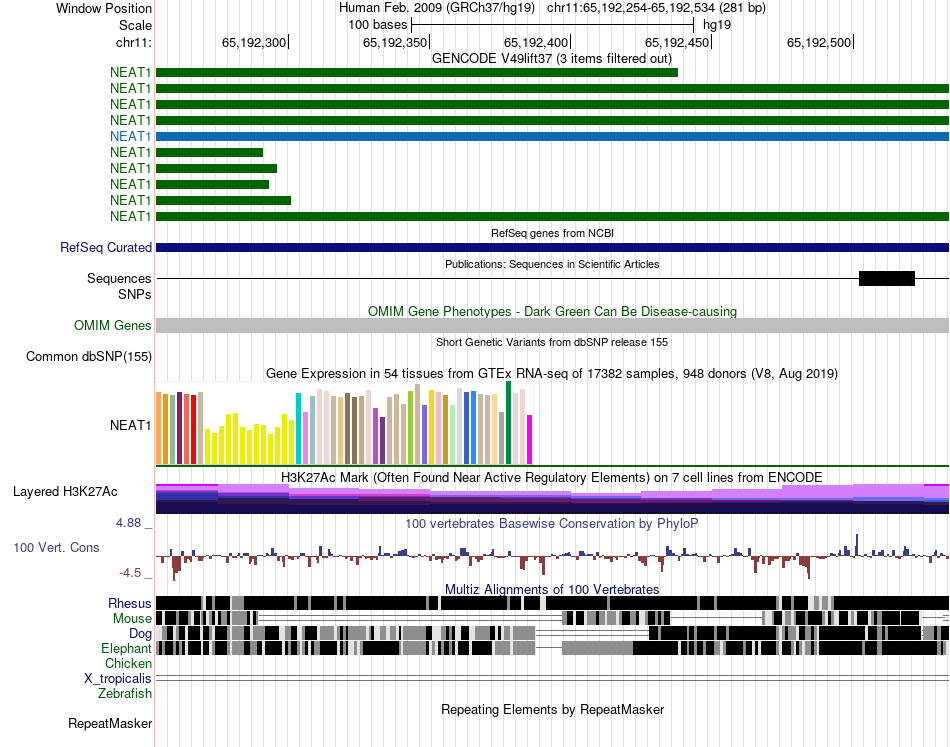Open the GENCODE V49lift37 track title

552,59
